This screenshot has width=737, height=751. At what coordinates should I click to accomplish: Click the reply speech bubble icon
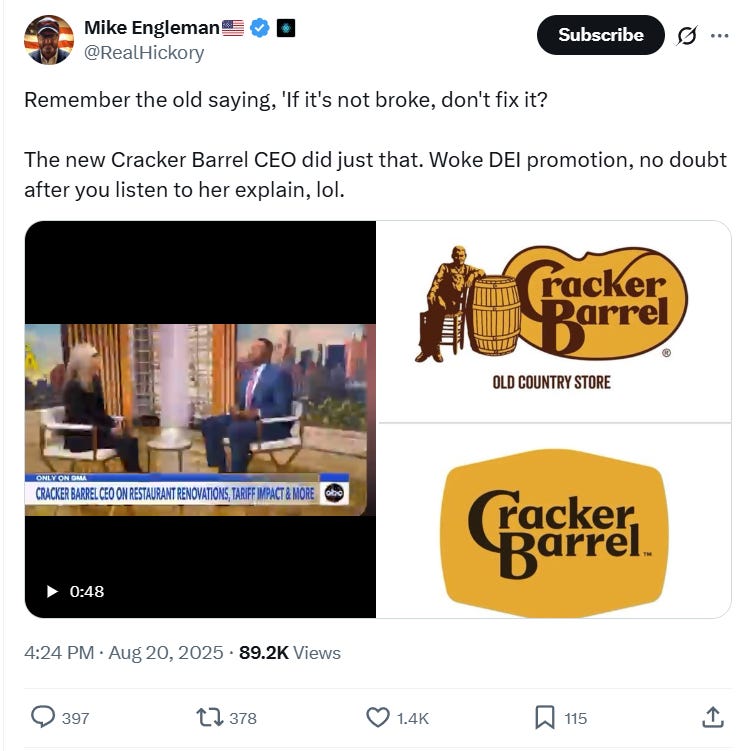coord(43,717)
